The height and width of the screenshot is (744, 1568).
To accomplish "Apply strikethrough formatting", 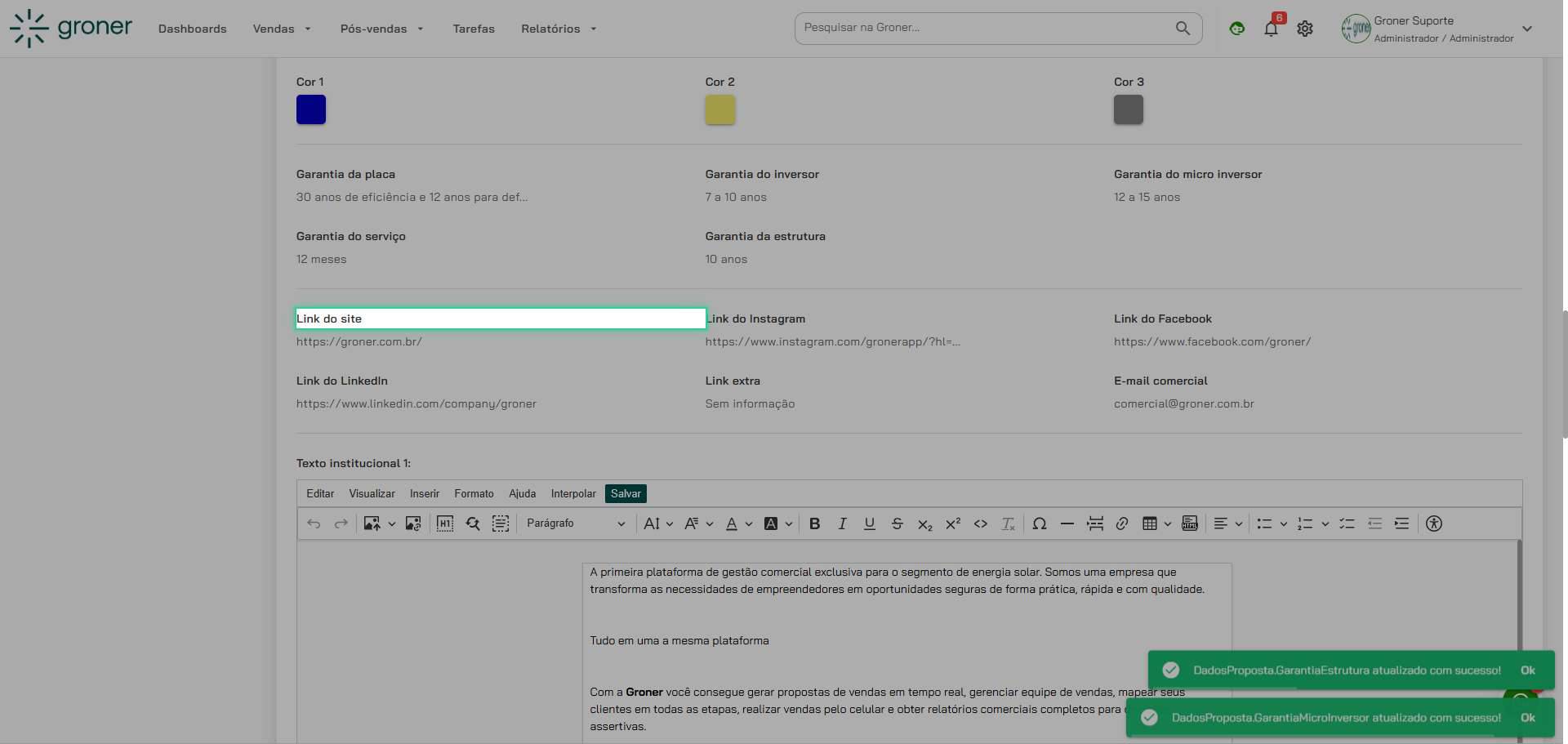I will (897, 523).
